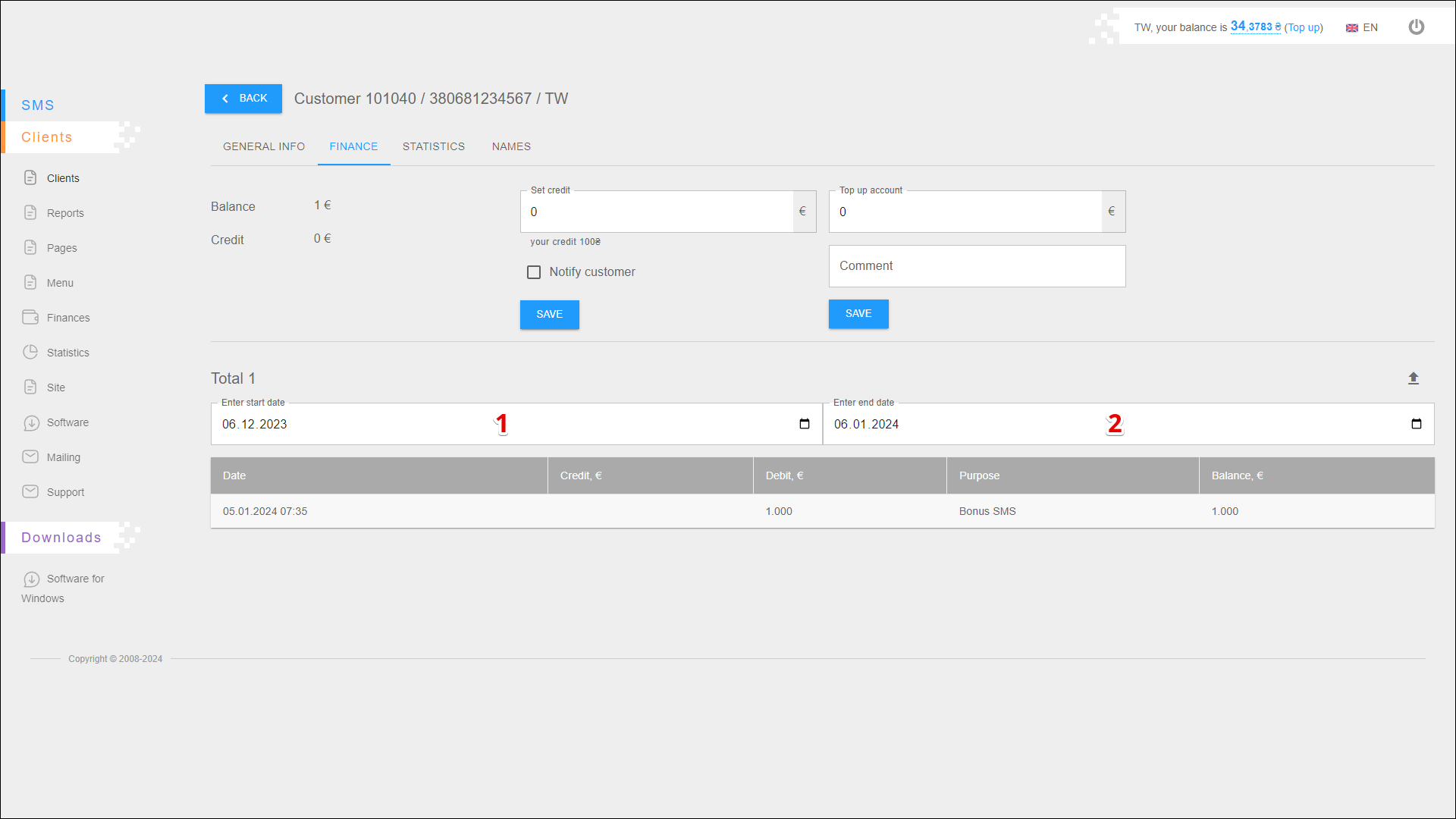Viewport: 1456px width, 819px height.
Task: Click the Software download icon in sidebar
Action: 31,422
